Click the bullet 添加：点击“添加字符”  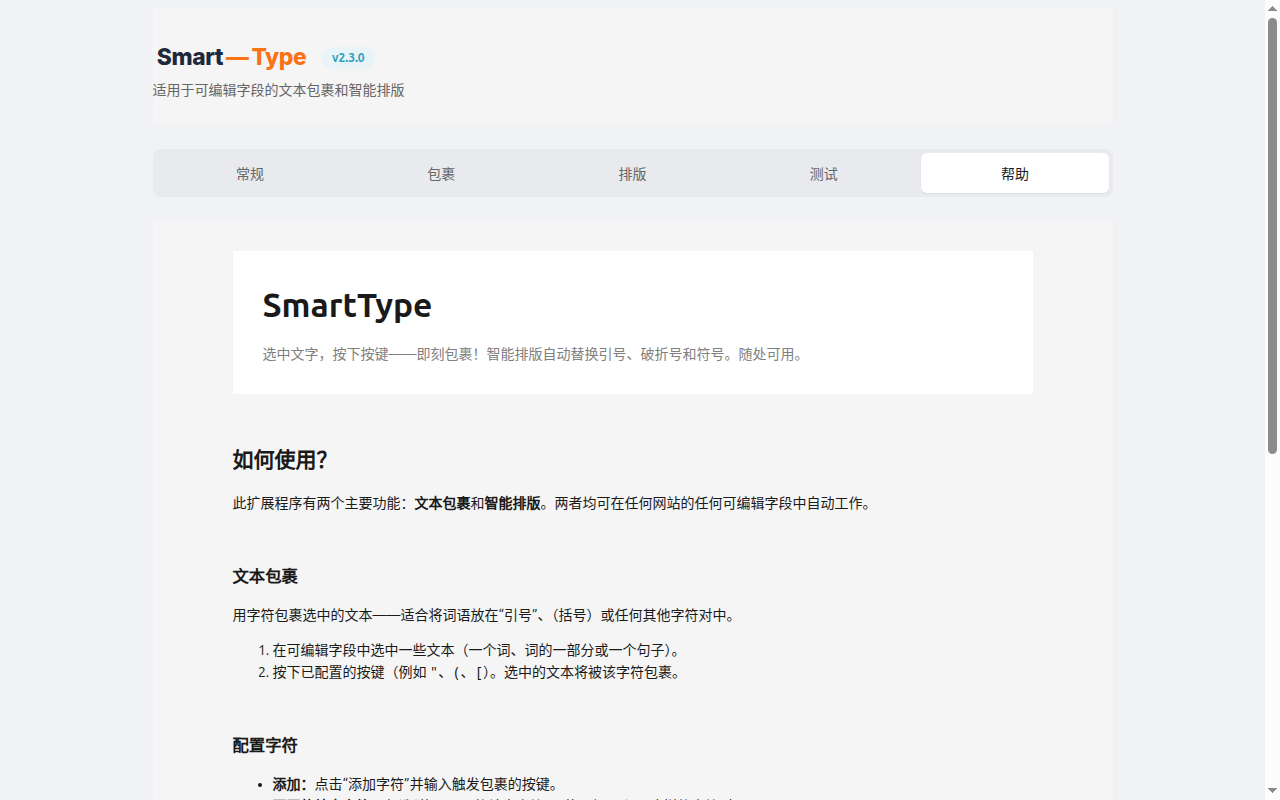click(x=415, y=784)
